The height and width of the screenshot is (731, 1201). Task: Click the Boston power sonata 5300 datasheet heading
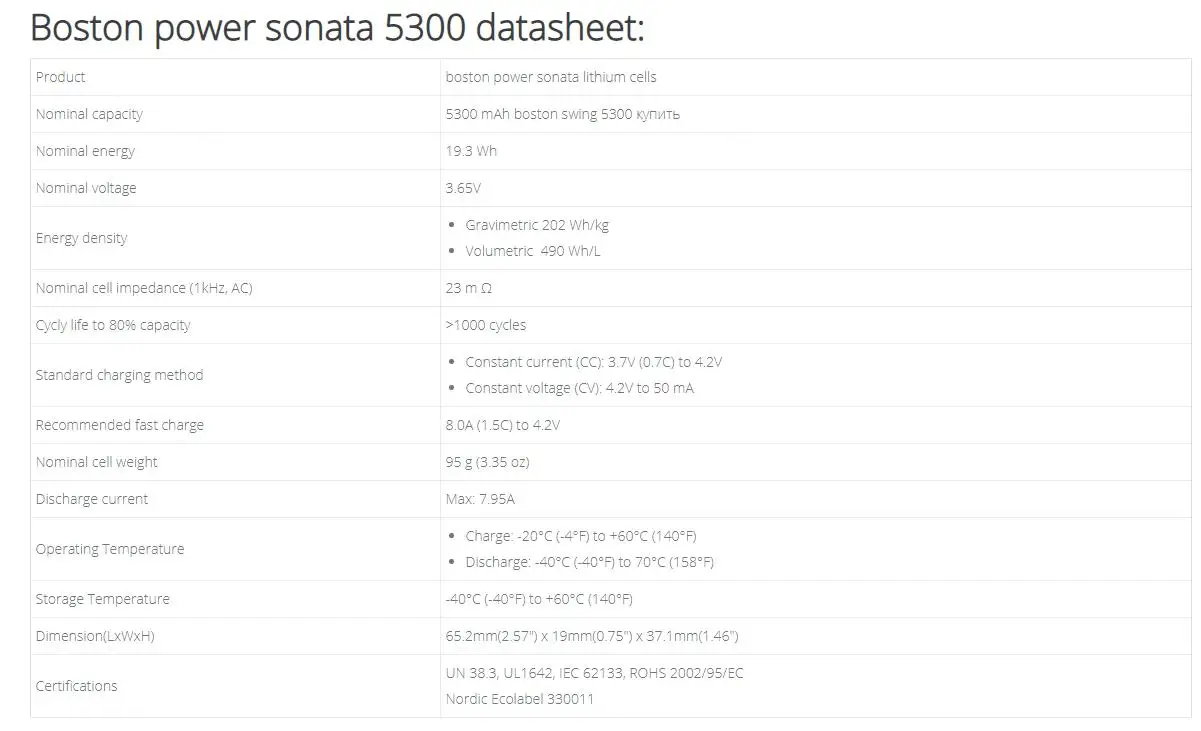[x=337, y=27]
